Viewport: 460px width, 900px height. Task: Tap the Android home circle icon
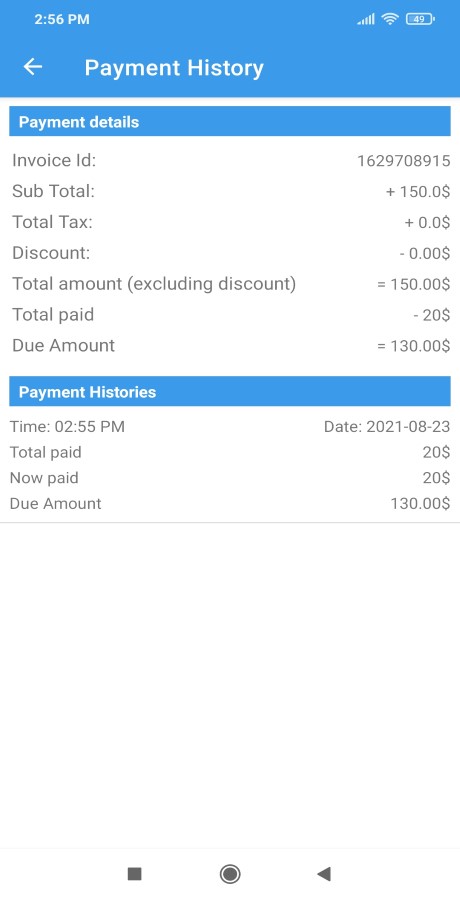click(x=230, y=874)
